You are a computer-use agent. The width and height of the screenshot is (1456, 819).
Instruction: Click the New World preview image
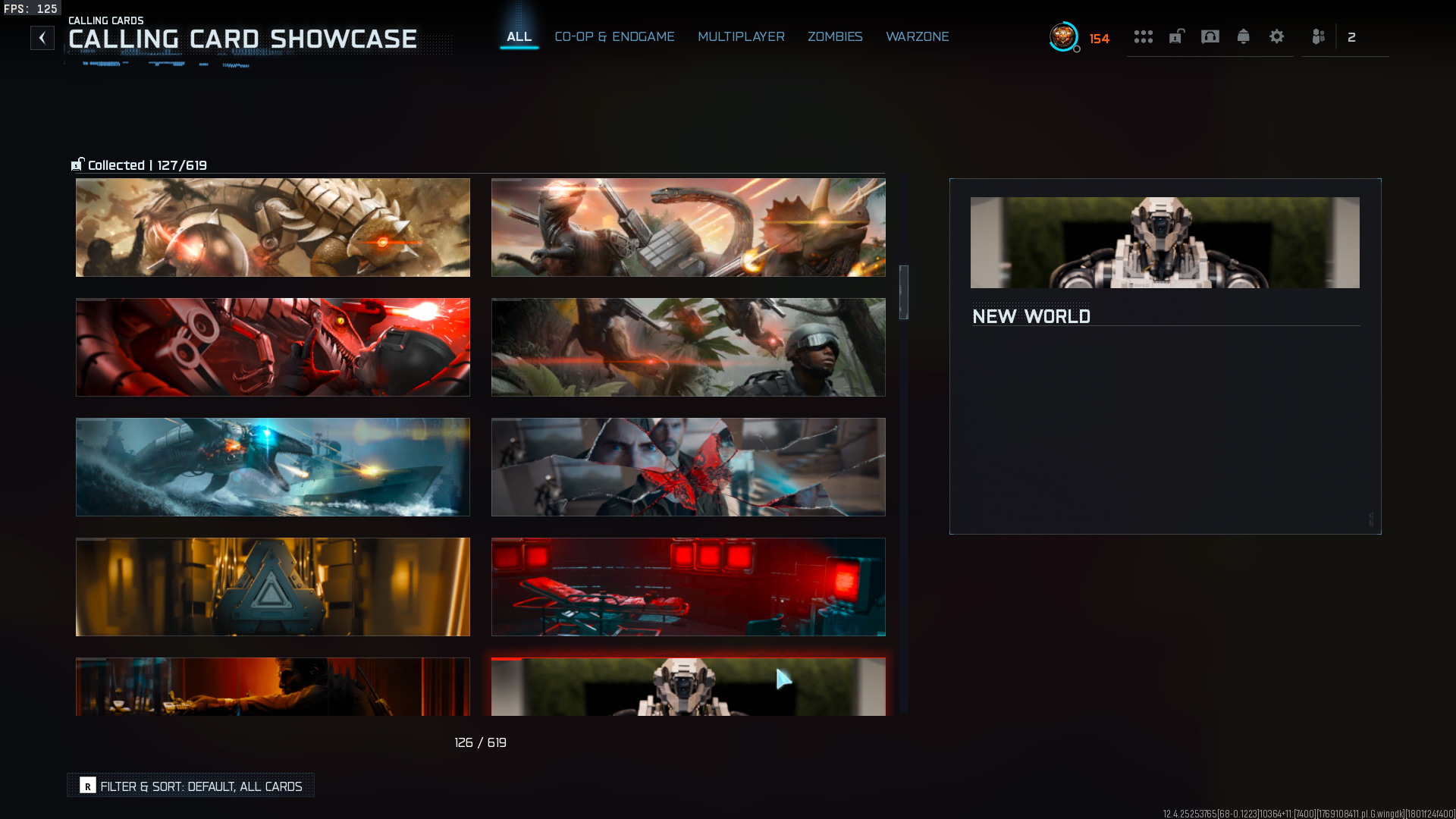(x=1165, y=243)
